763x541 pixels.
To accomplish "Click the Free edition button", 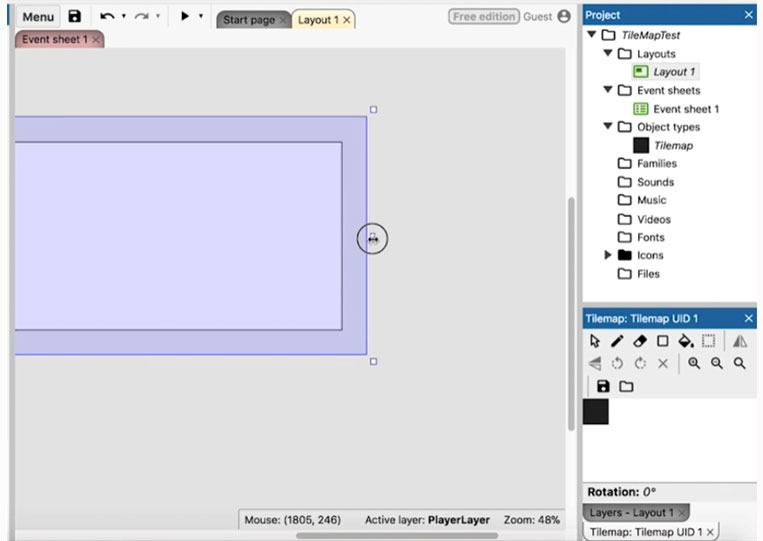I will click(x=484, y=17).
